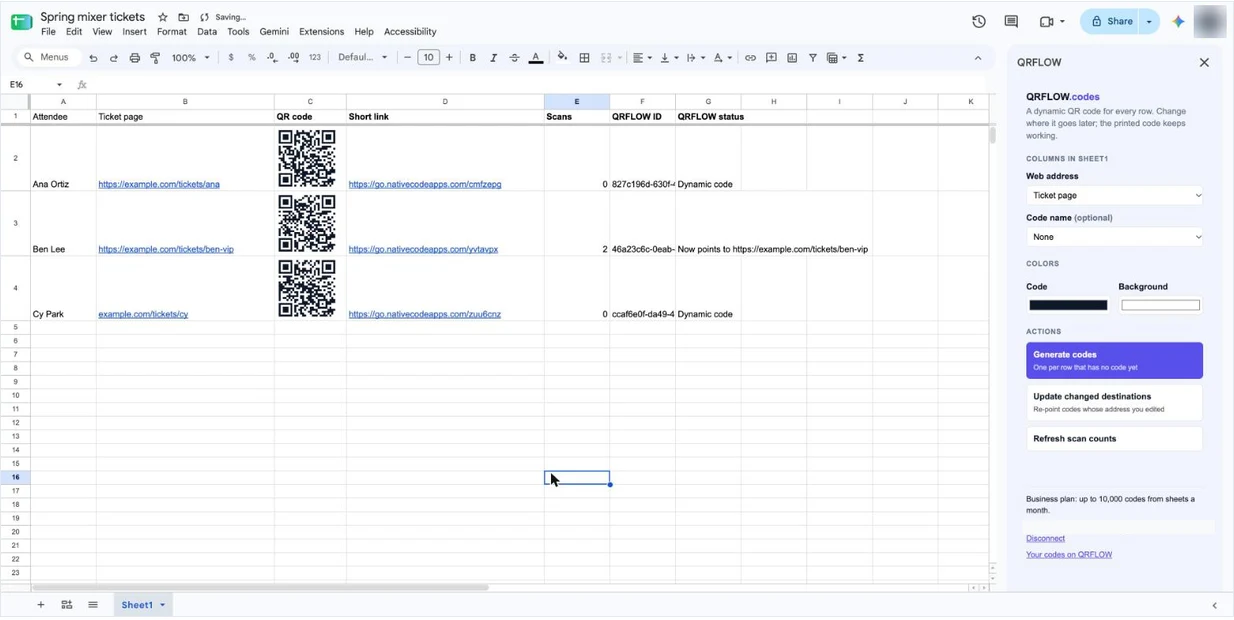The height and width of the screenshot is (620, 1234).
Task: Open zoom level dropdown
Action: (x=191, y=58)
